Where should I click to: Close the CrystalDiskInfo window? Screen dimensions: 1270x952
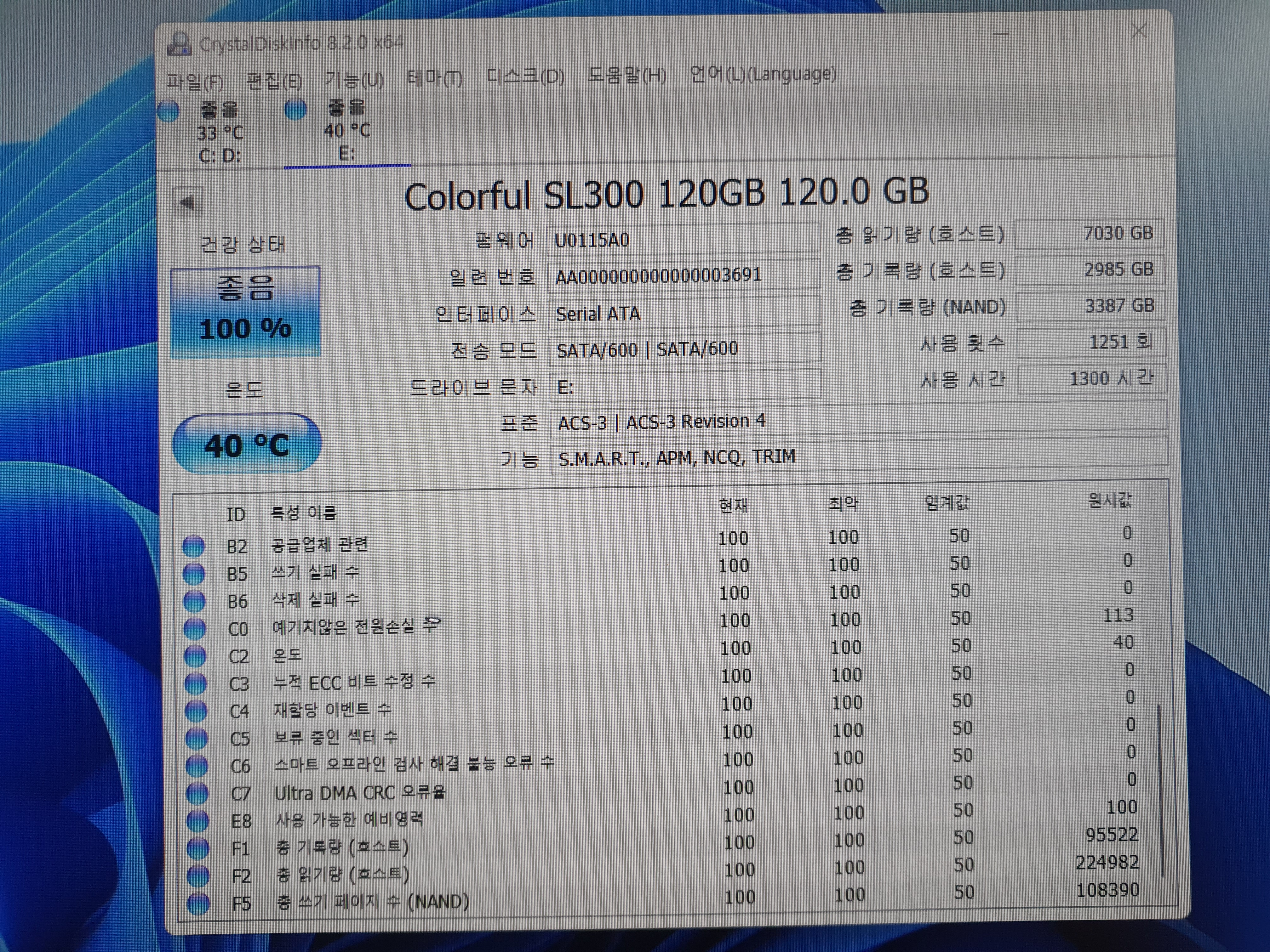1139,31
